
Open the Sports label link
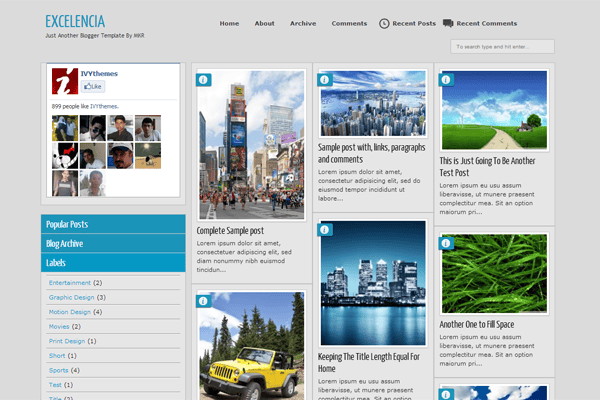59,370
